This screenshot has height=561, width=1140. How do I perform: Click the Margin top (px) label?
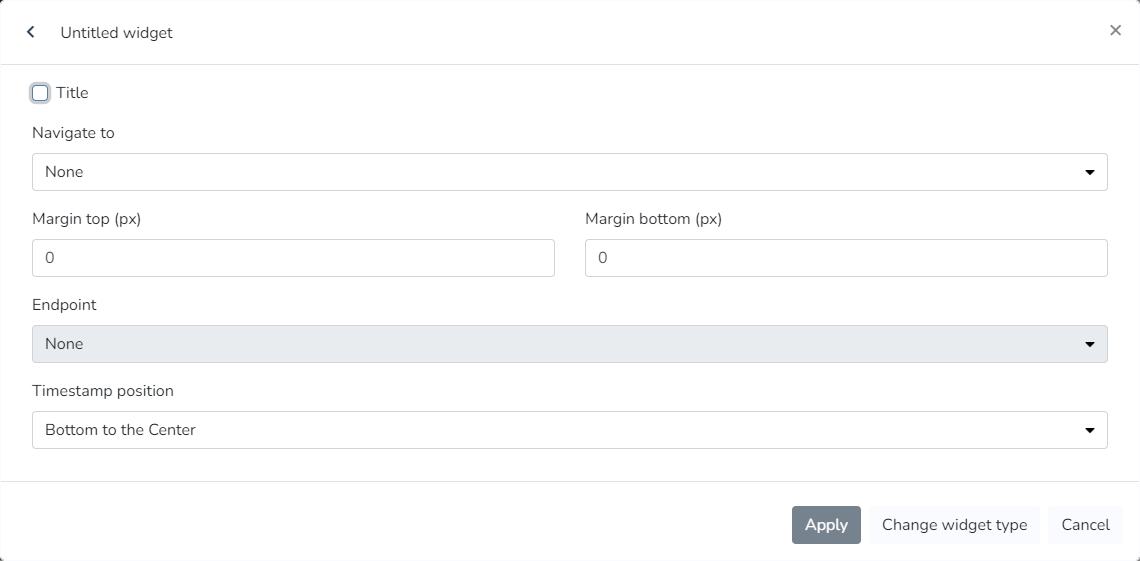(86, 219)
